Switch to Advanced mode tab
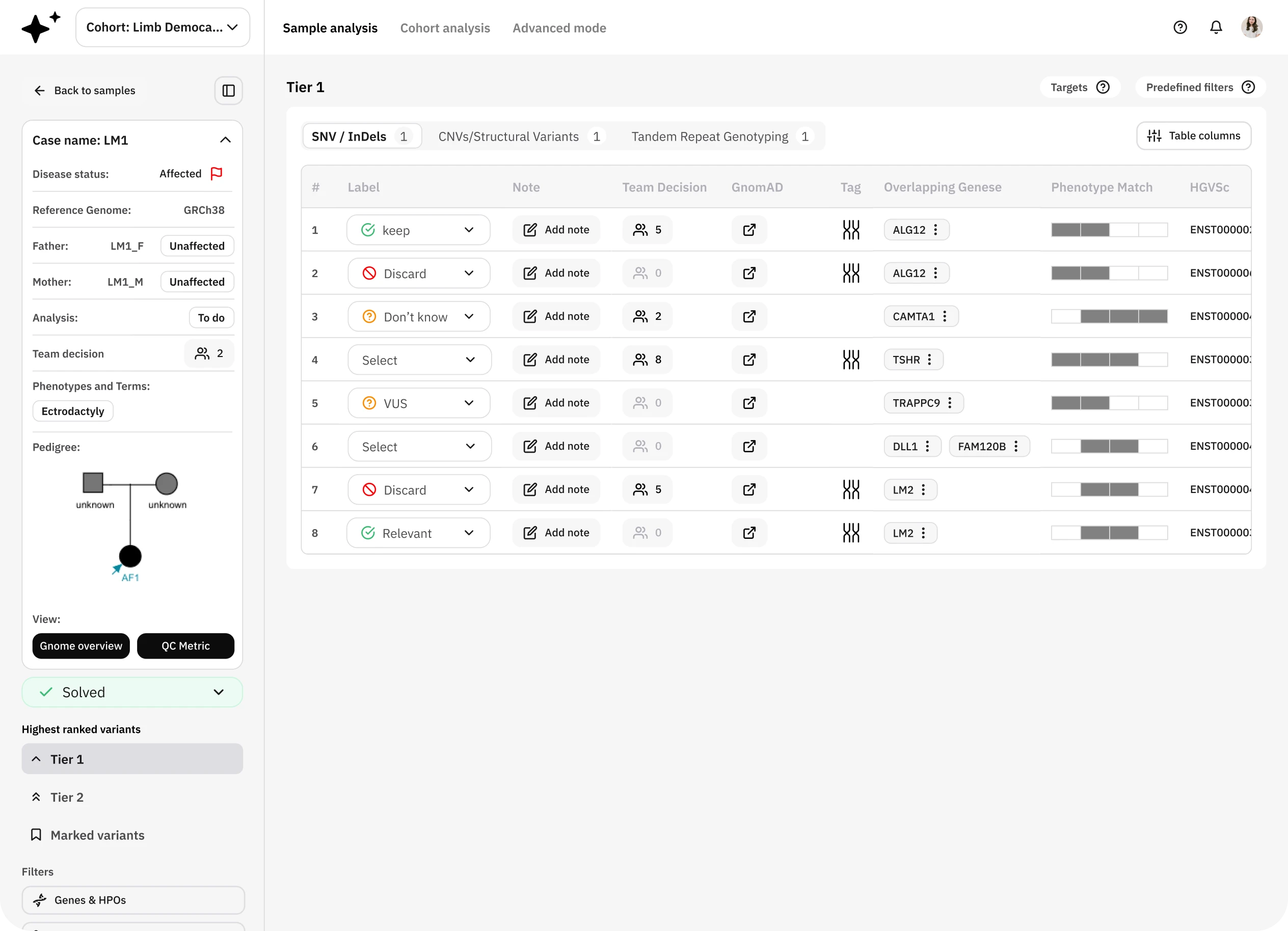 coord(559,28)
